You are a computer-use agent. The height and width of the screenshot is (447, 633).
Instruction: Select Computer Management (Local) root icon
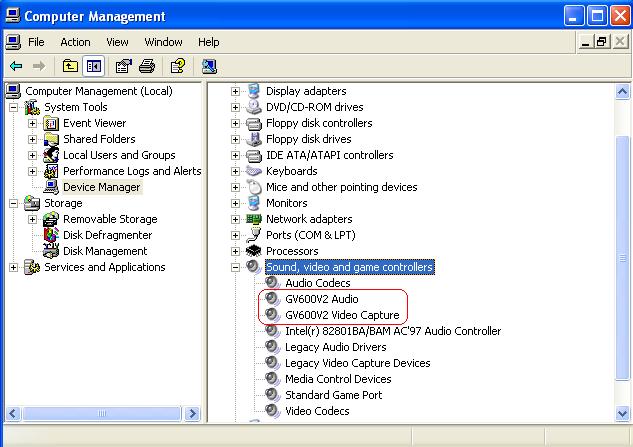[13, 91]
